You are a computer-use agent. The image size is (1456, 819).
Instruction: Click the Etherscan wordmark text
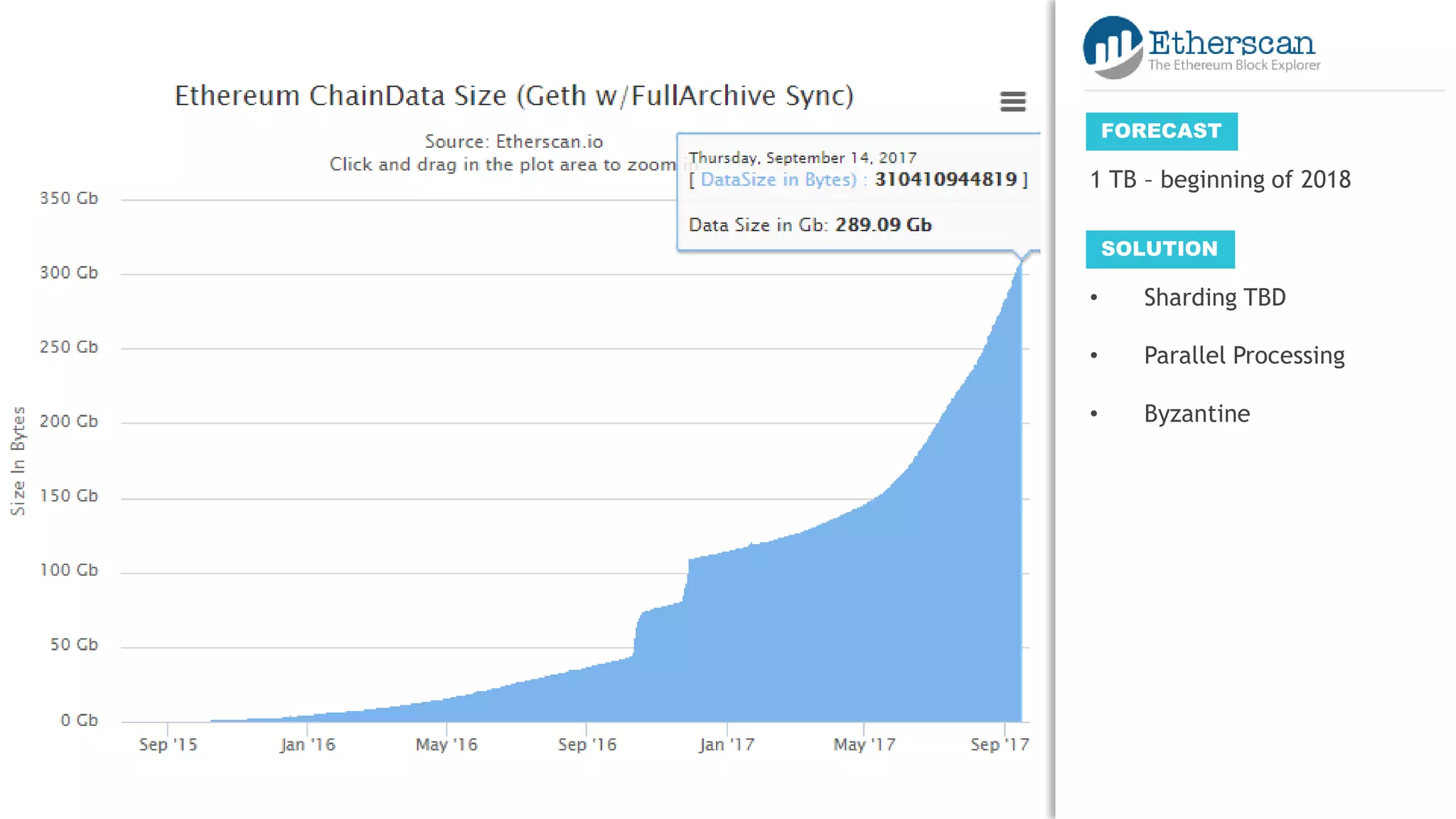[x=1231, y=43]
